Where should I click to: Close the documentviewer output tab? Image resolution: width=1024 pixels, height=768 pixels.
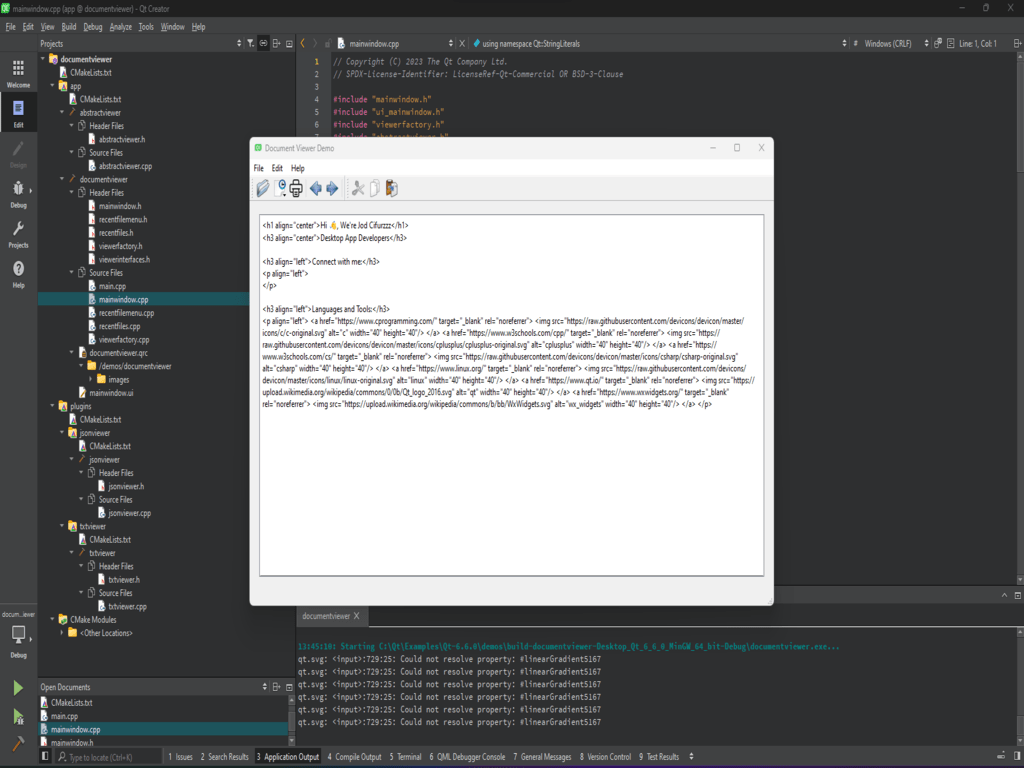point(357,615)
